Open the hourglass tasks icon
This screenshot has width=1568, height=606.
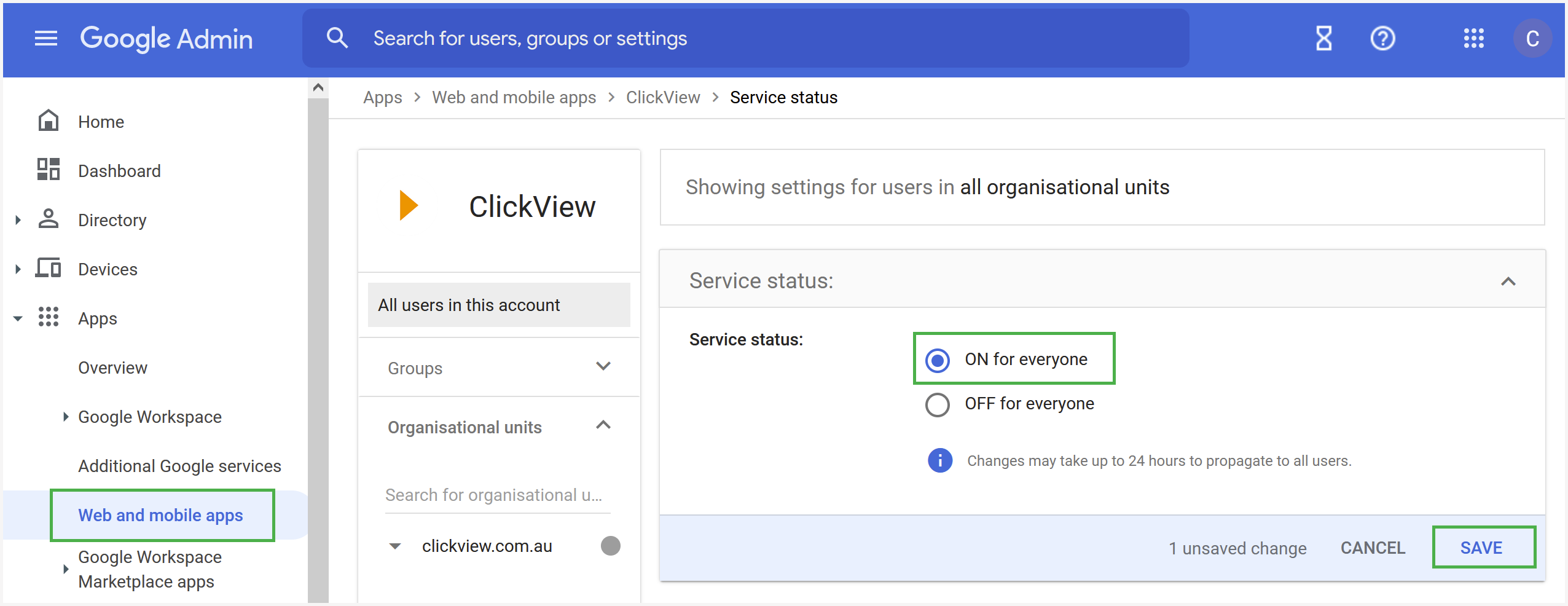coord(1324,39)
